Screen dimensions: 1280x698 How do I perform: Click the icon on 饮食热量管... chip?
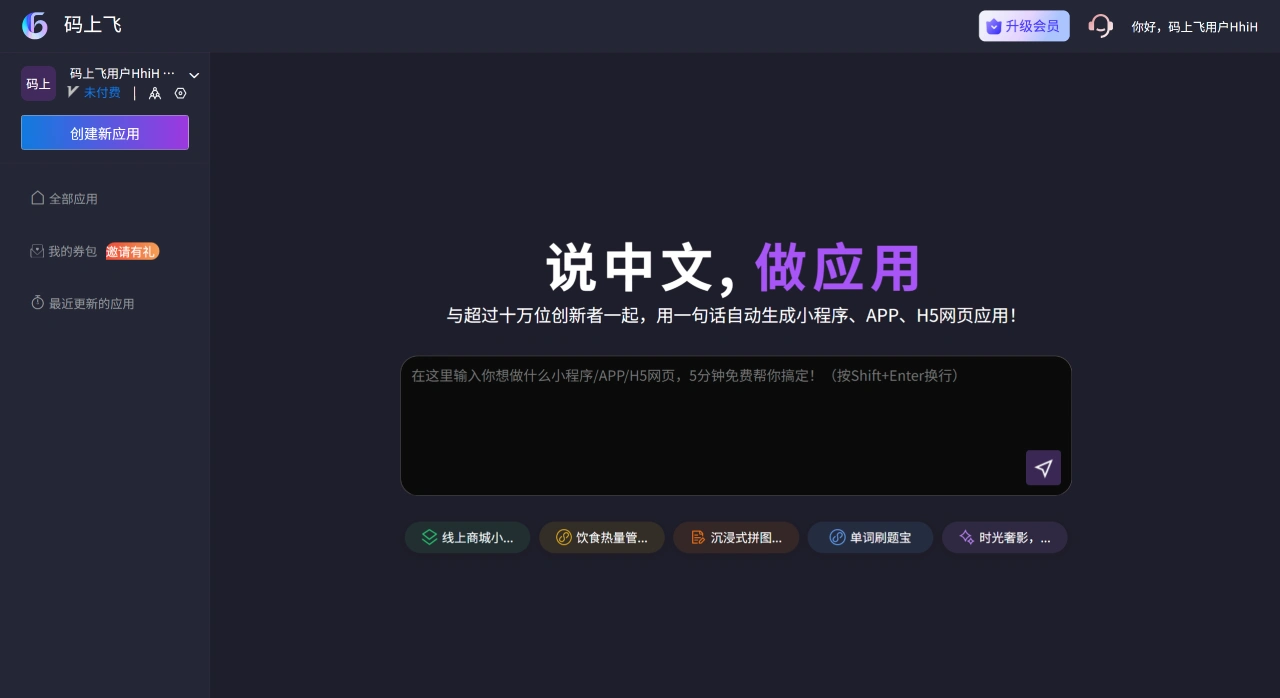pos(563,537)
